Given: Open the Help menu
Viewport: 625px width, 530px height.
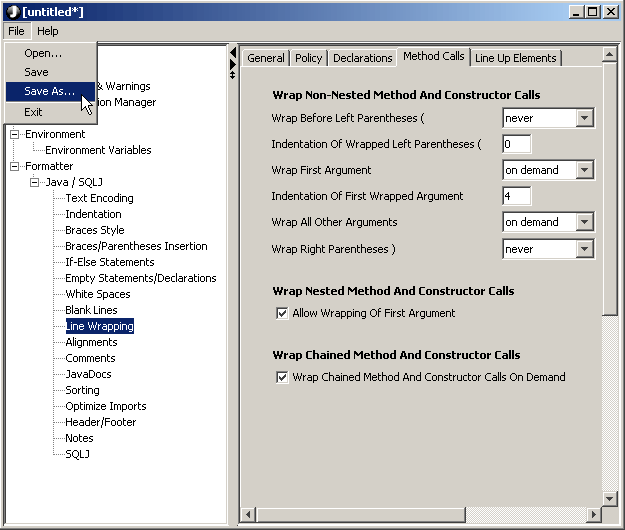Looking at the screenshot, I should coord(48,31).
